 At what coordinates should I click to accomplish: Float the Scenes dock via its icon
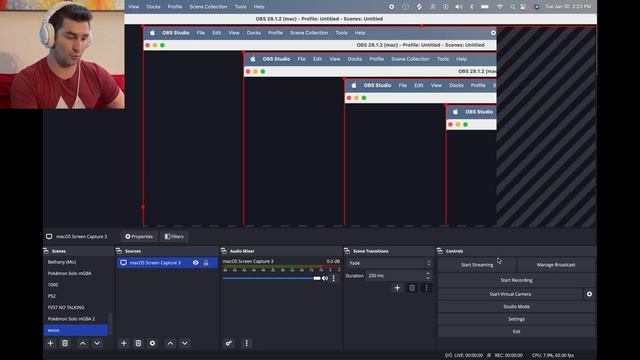pos(46,251)
